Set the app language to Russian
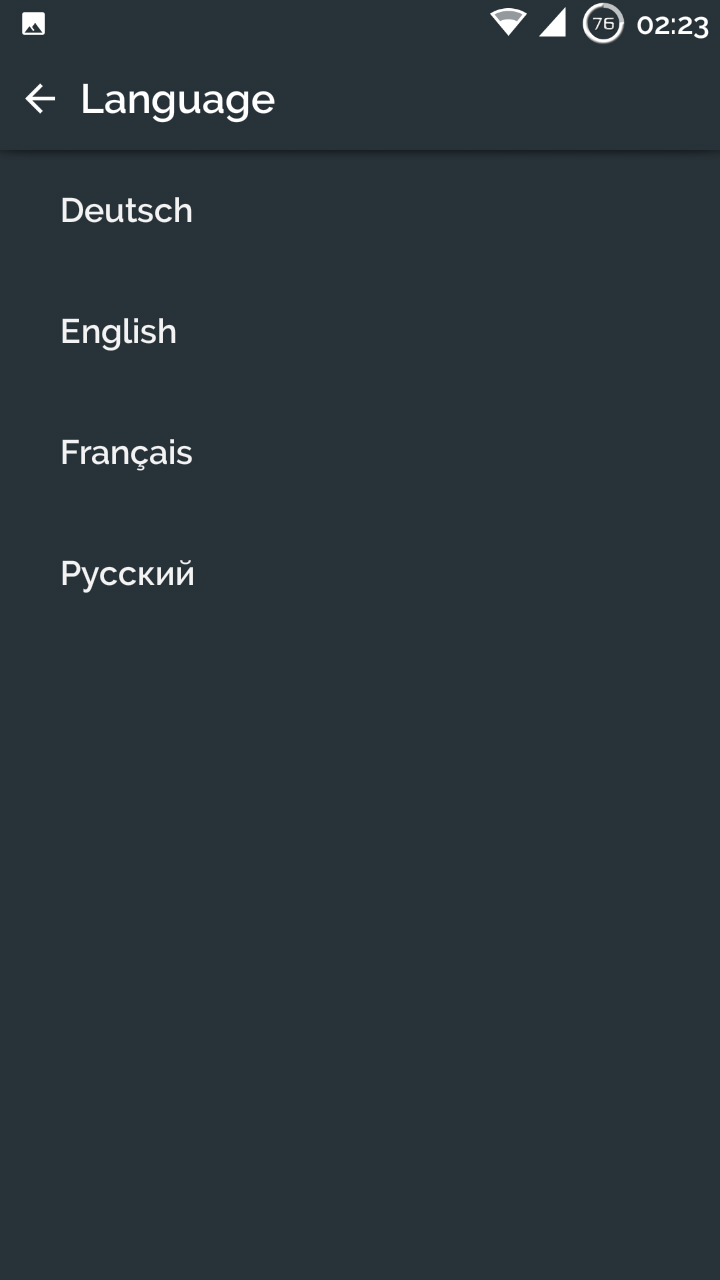 point(360,573)
